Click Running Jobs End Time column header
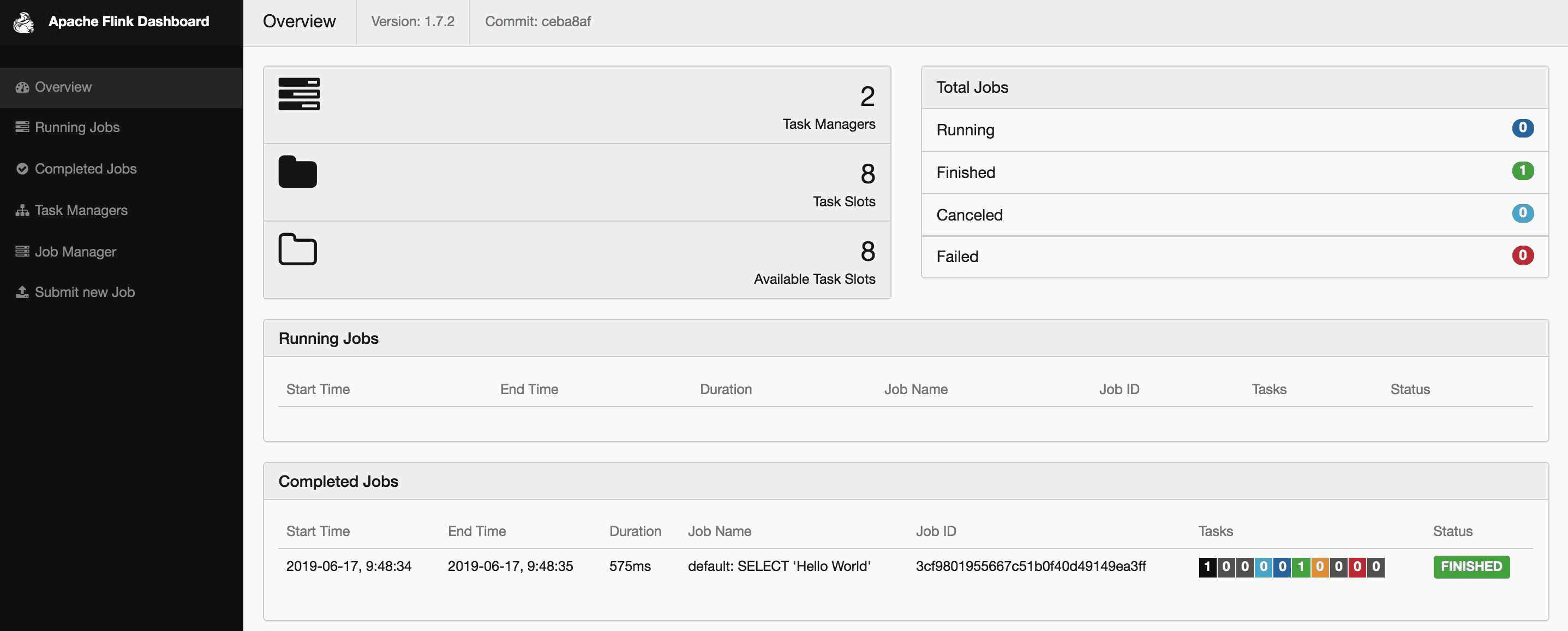Screen dimensions: 1568x631 coord(529,389)
